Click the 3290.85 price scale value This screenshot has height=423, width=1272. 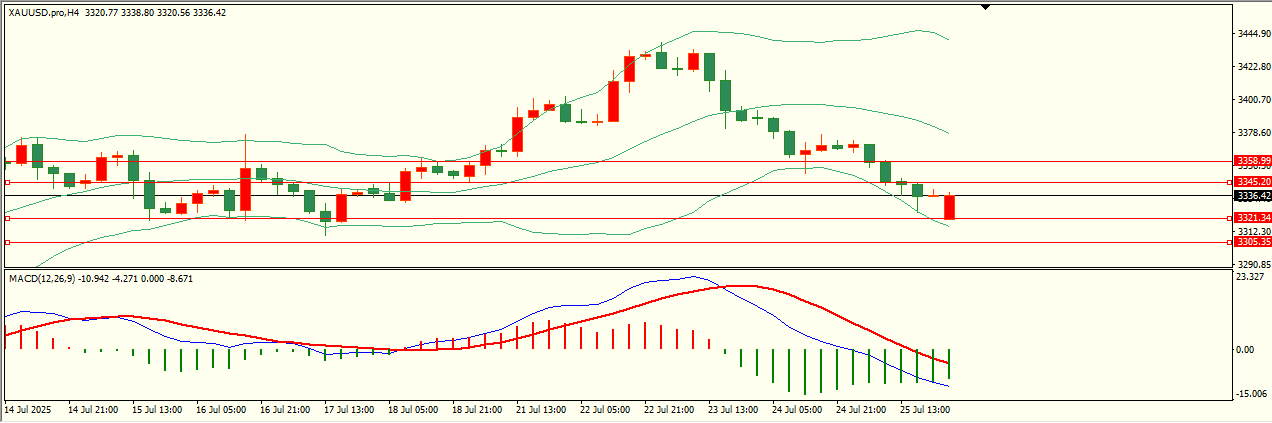tap(1253, 264)
